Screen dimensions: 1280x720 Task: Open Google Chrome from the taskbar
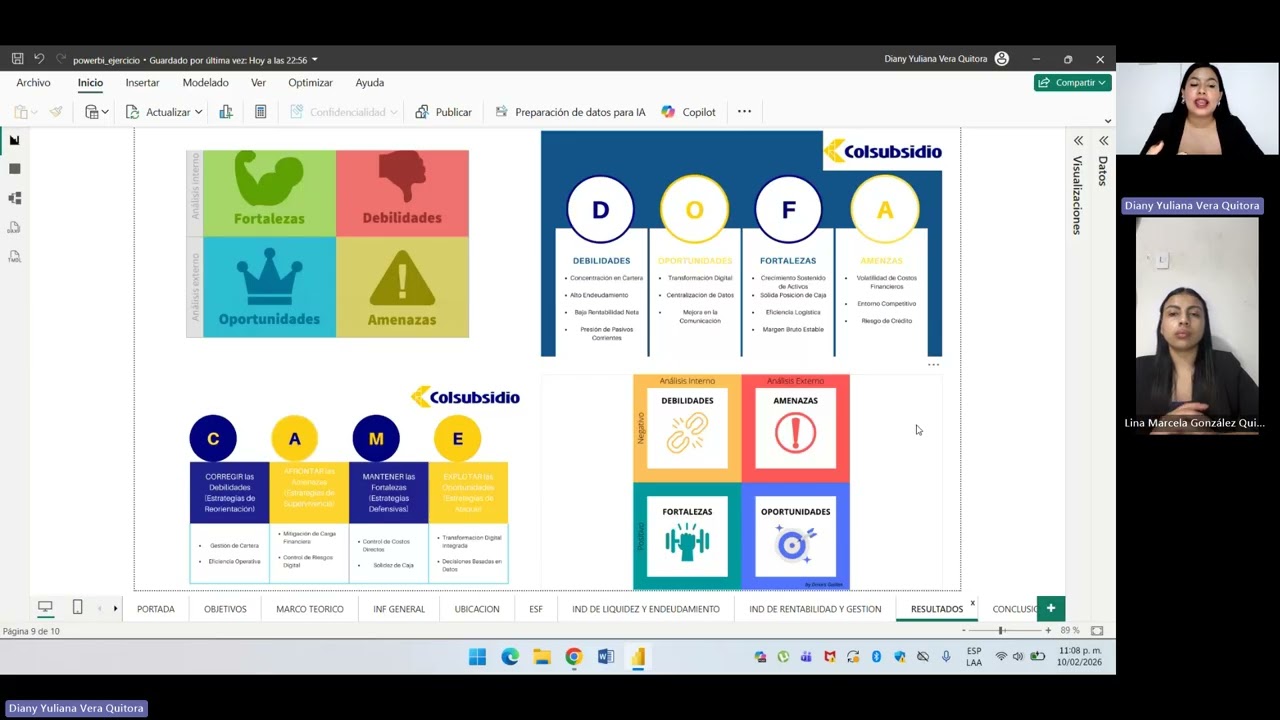pos(574,657)
